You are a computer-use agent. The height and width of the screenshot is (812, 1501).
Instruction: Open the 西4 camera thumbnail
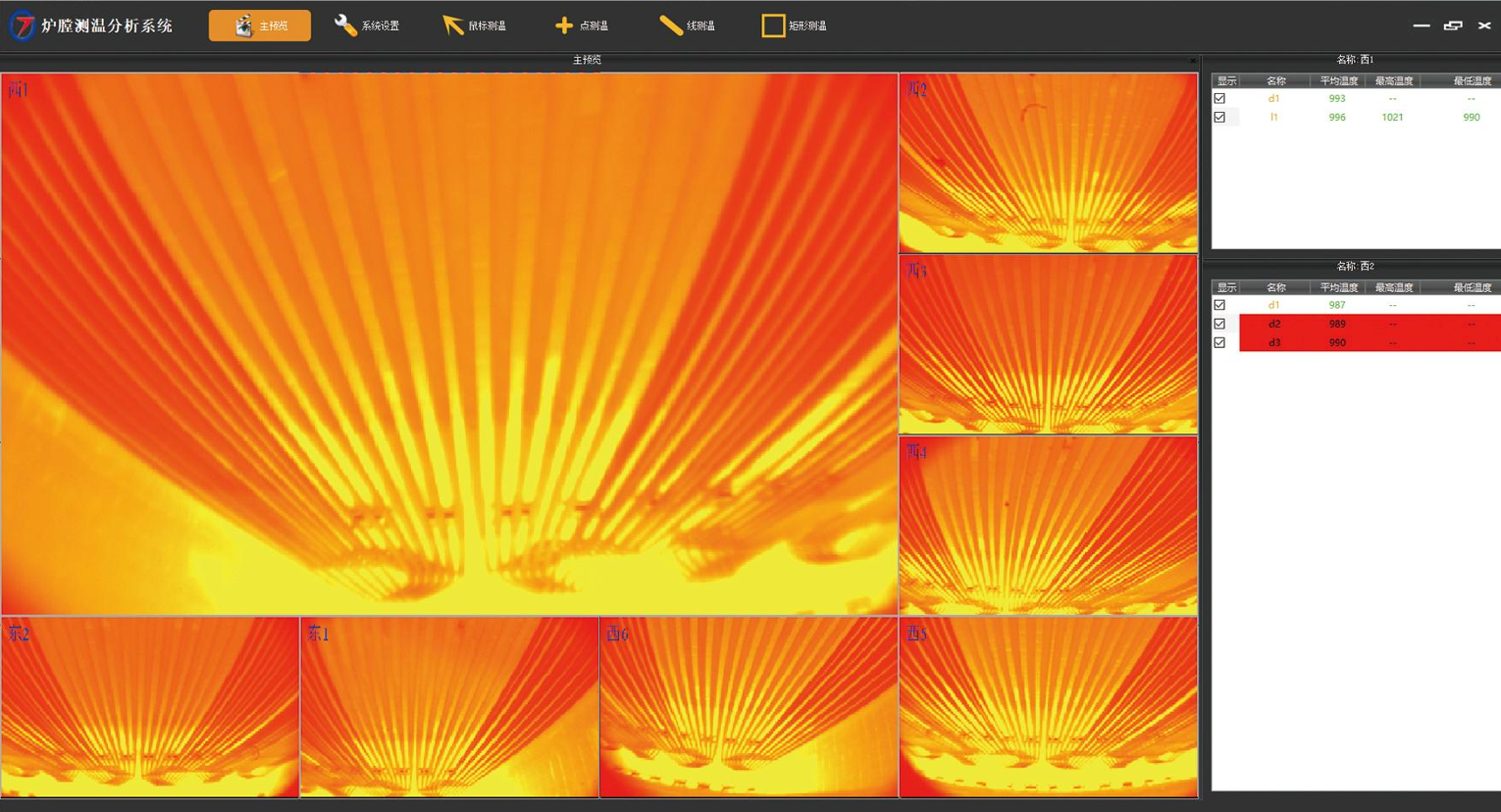coord(1048,526)
